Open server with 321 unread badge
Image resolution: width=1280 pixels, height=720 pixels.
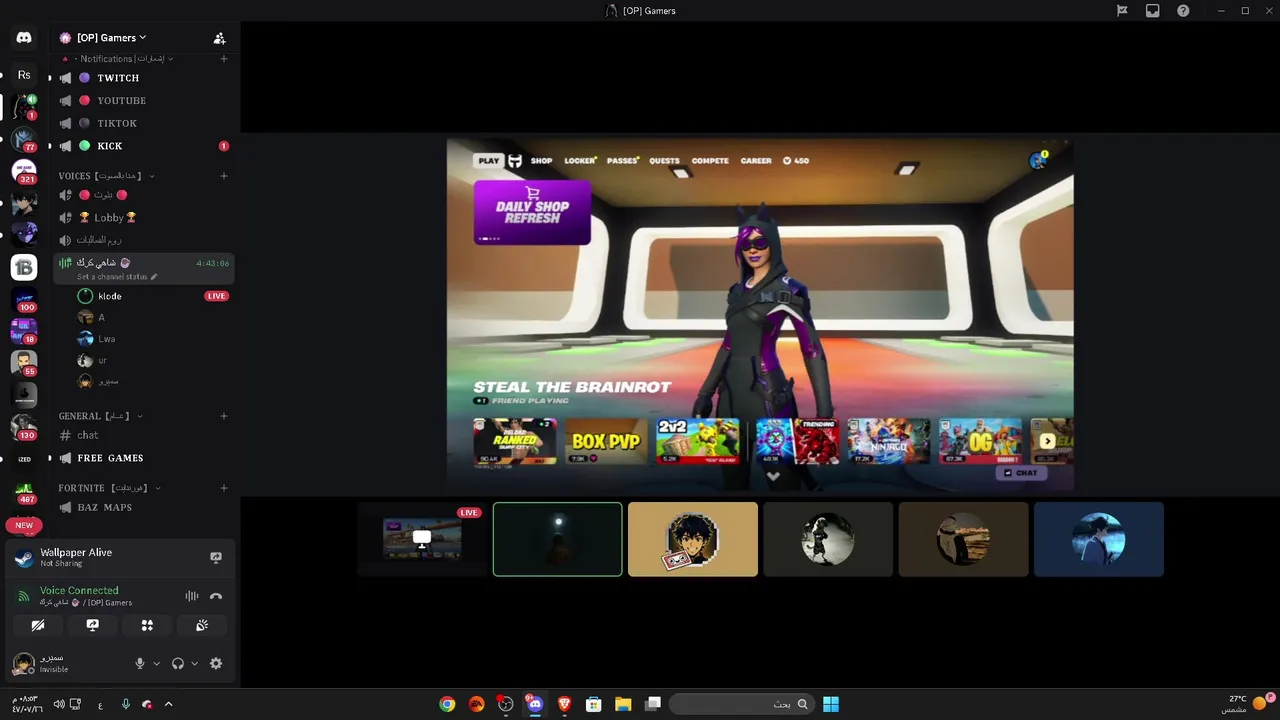[x=24, y=171]
